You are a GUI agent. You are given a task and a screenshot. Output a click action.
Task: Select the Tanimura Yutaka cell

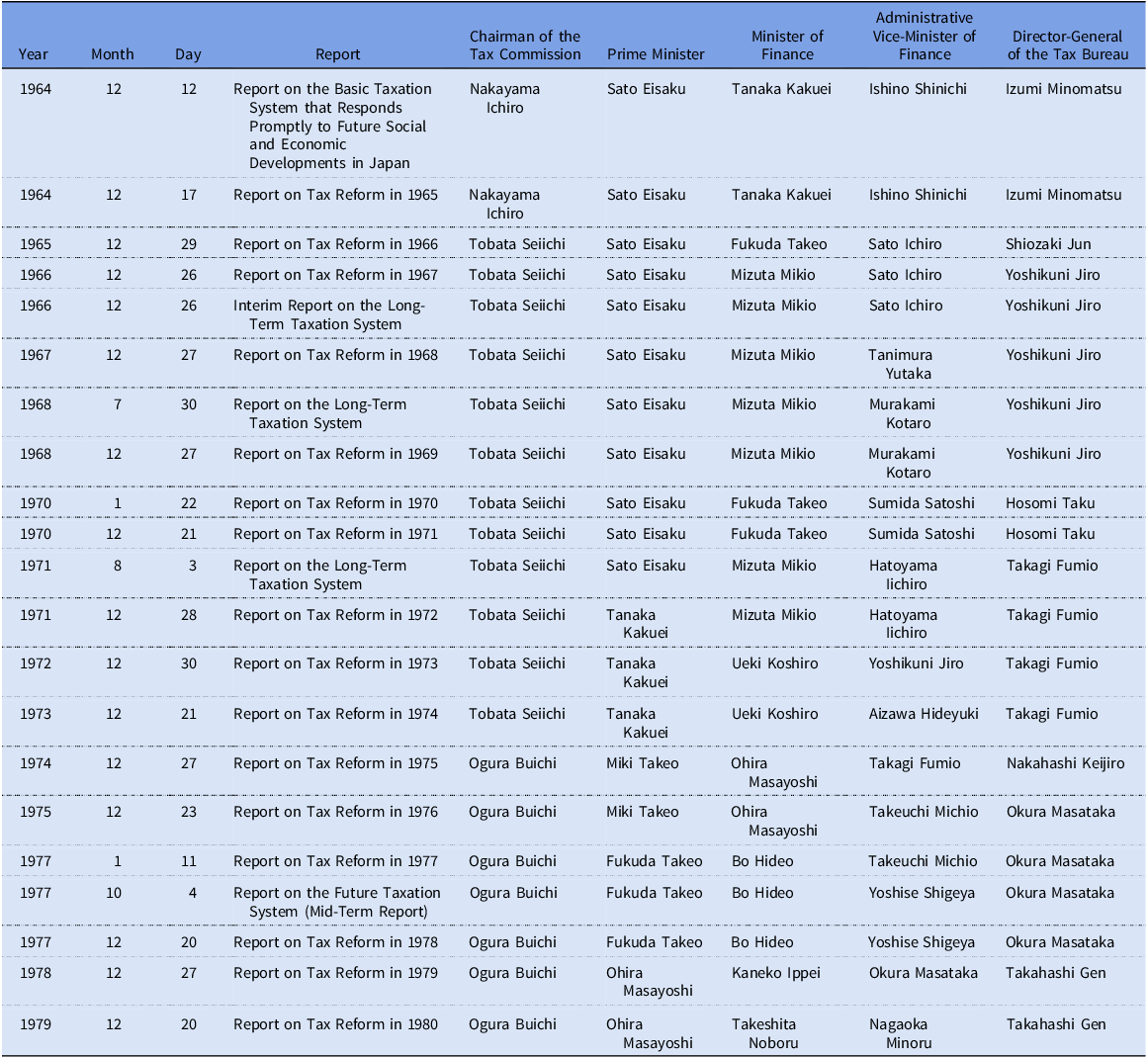pyautogui.click(x=901, y=364)
